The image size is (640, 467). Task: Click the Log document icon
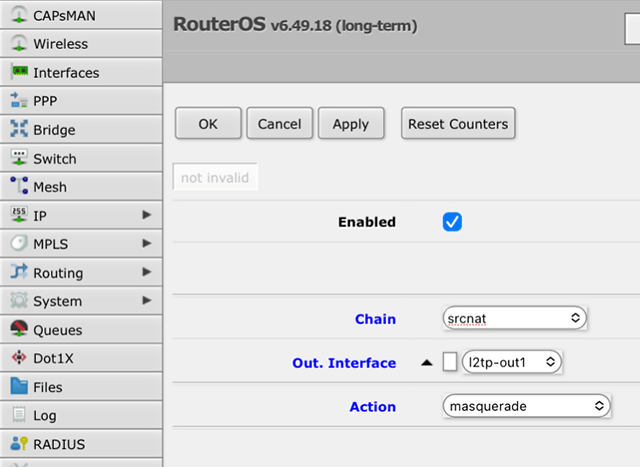[x=19, y=414]
